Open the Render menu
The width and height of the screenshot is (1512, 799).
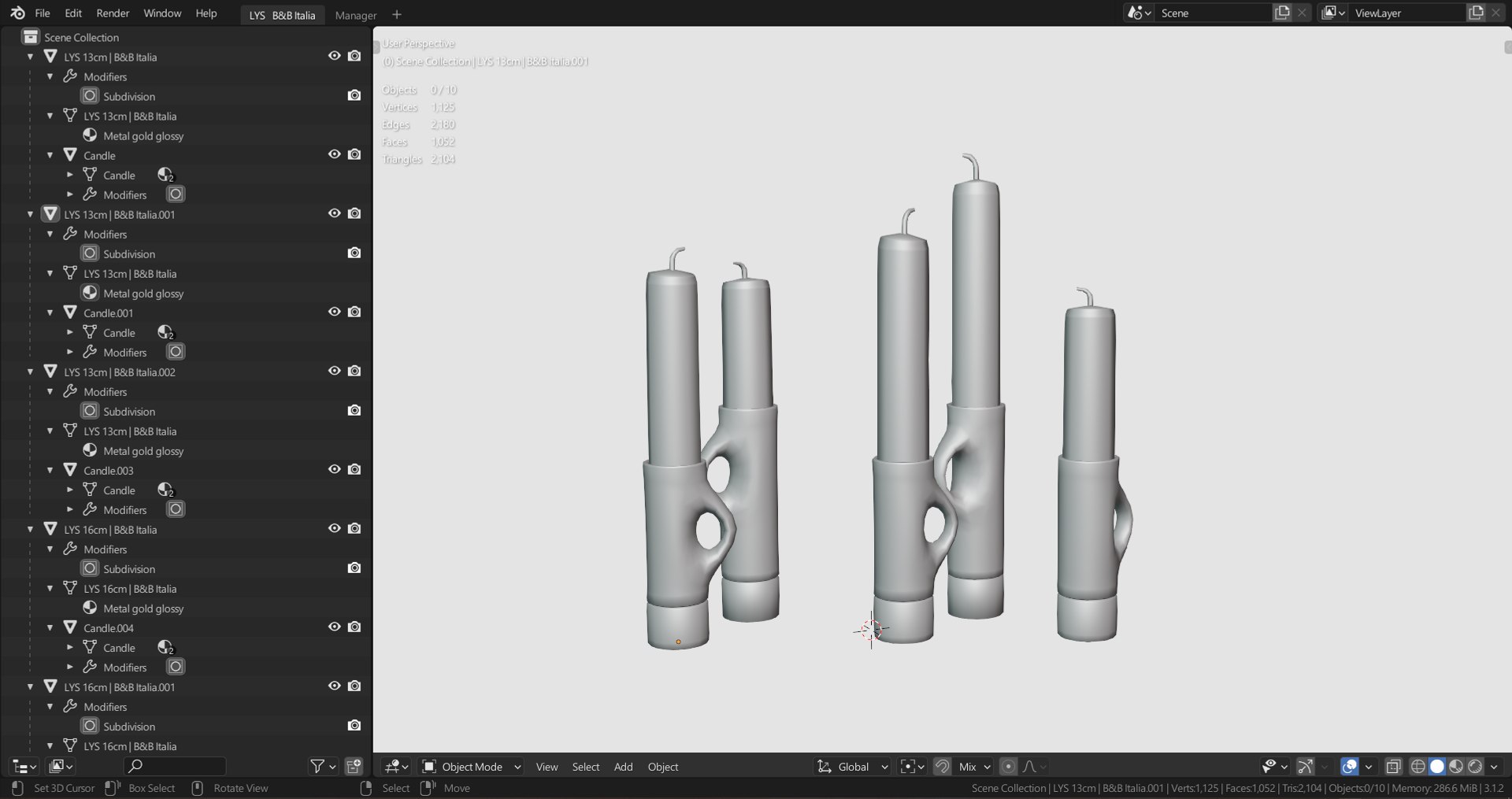(113, 13)
